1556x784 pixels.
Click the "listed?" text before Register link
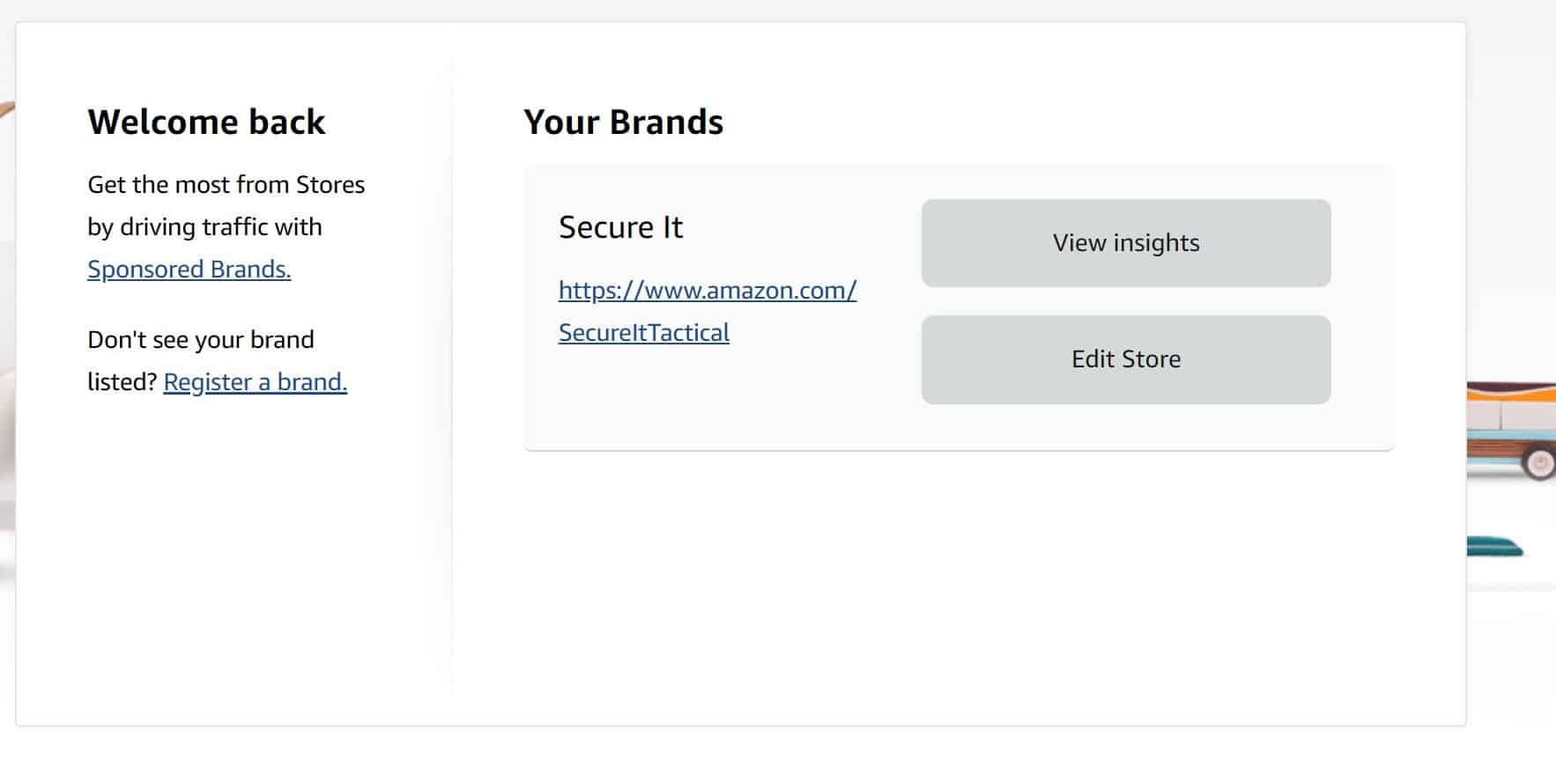click(x=122, y=381)
